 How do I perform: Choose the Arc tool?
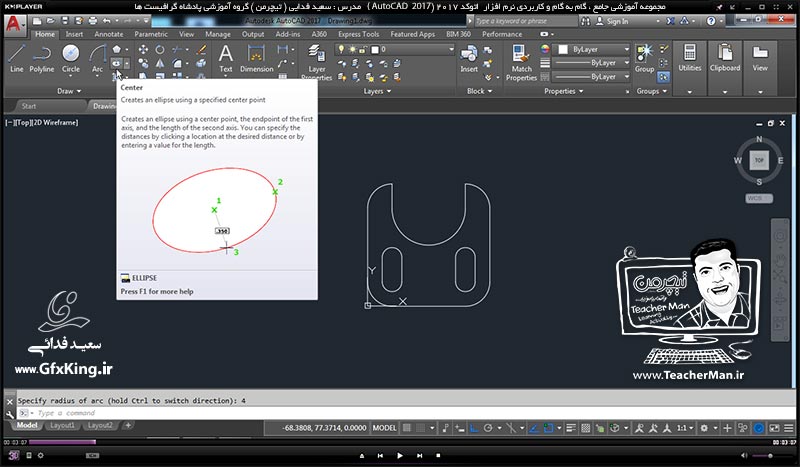coord(97,58)
